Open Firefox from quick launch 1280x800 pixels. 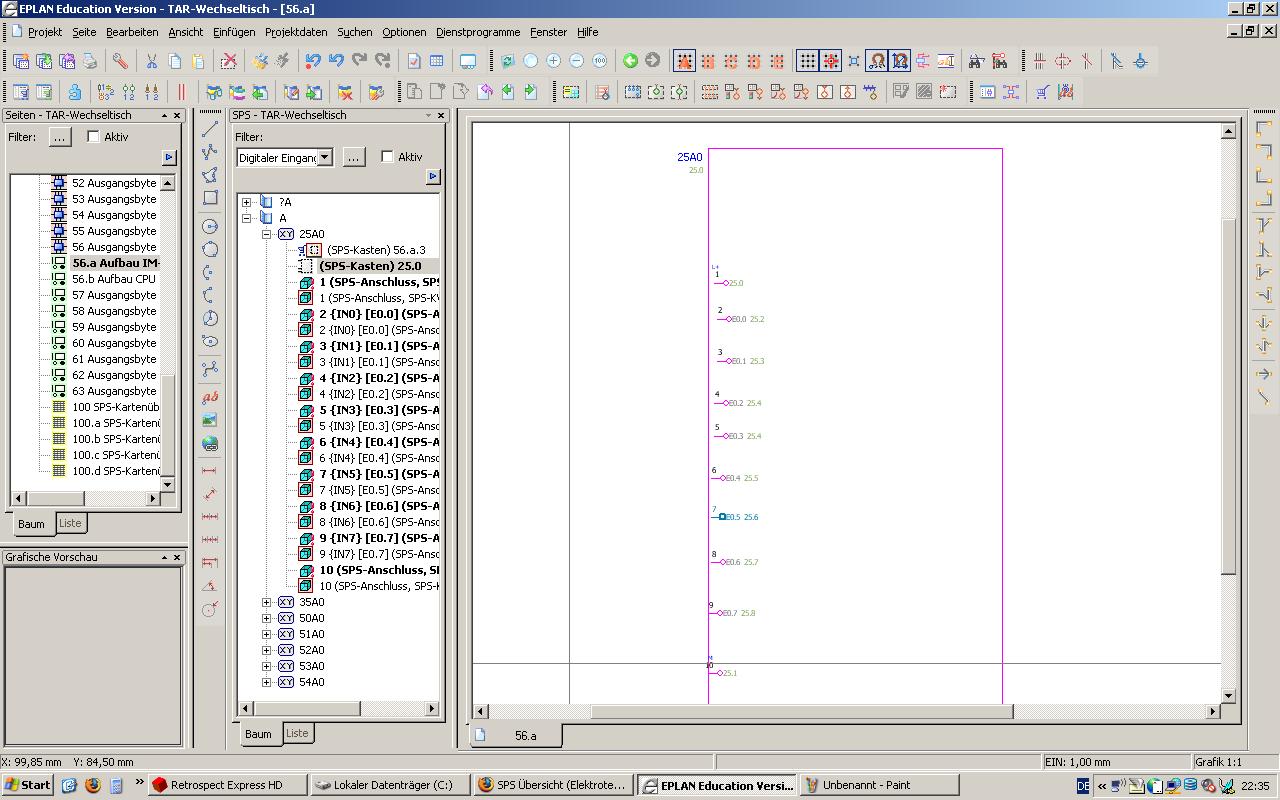(93, 785)
